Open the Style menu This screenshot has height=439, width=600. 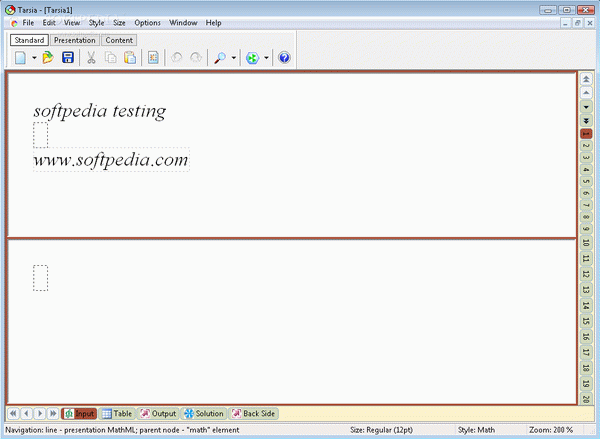[x=96, y=23]
